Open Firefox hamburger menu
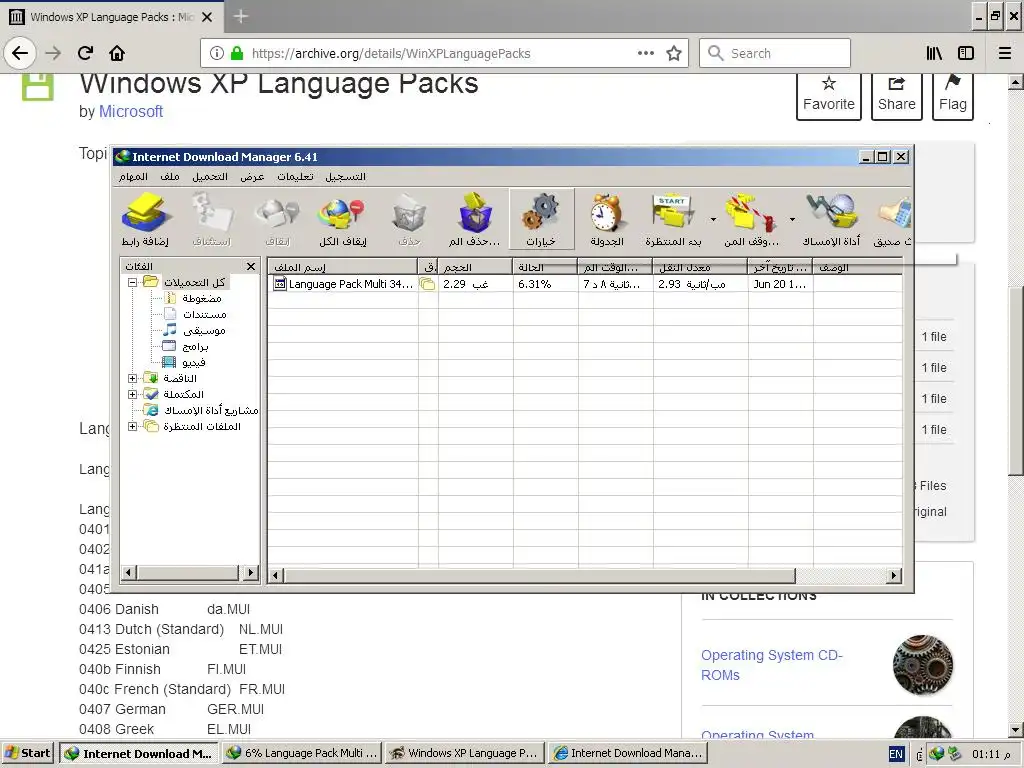Image resolution: width=1024 pixels, height=768 pixels. coord(1005,53)
